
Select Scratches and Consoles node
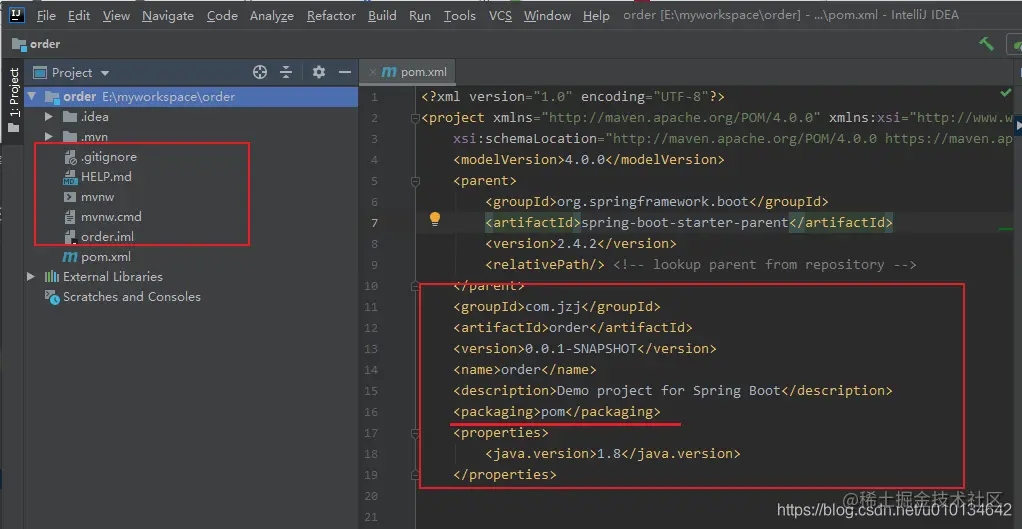tap(132, 296)
